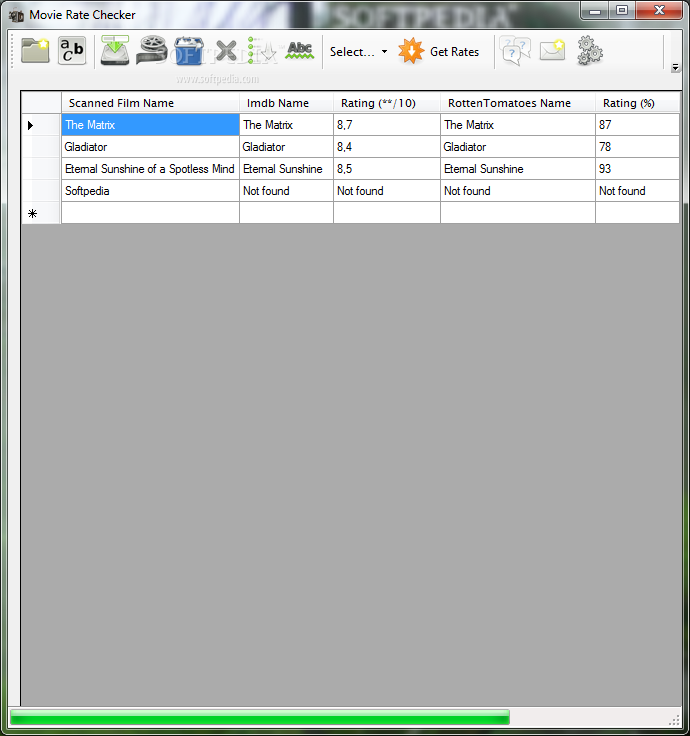Click the envelope mail icon
This screenshot has width=690, height=736.
[552, 51]
